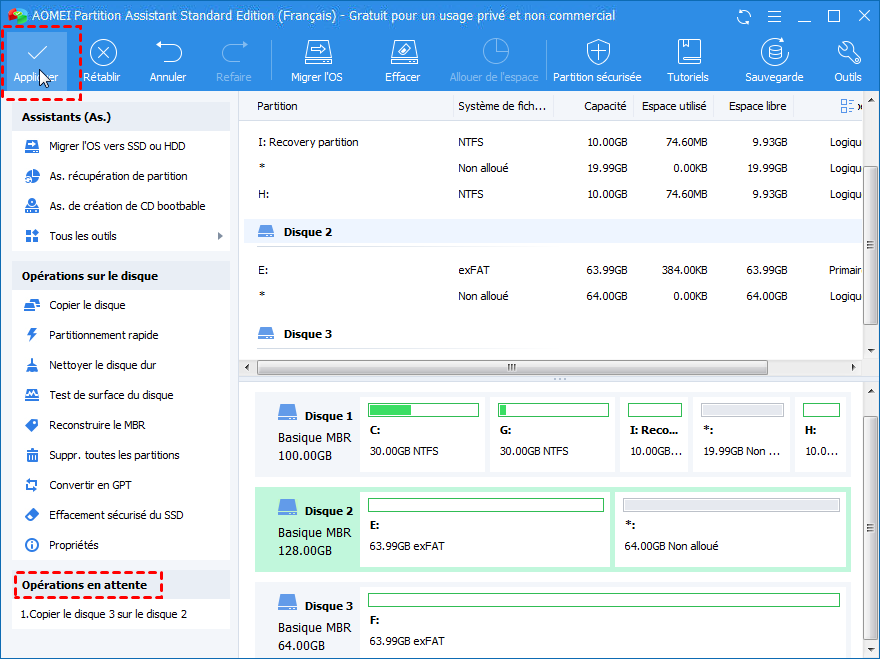Click the Appliquer checkmark icon
The width and height of the screenshot is (880, 659).
click(x=38, y=53)
